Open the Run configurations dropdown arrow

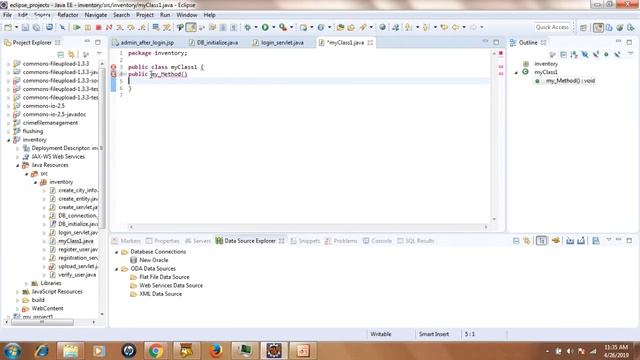pos(273,27)
